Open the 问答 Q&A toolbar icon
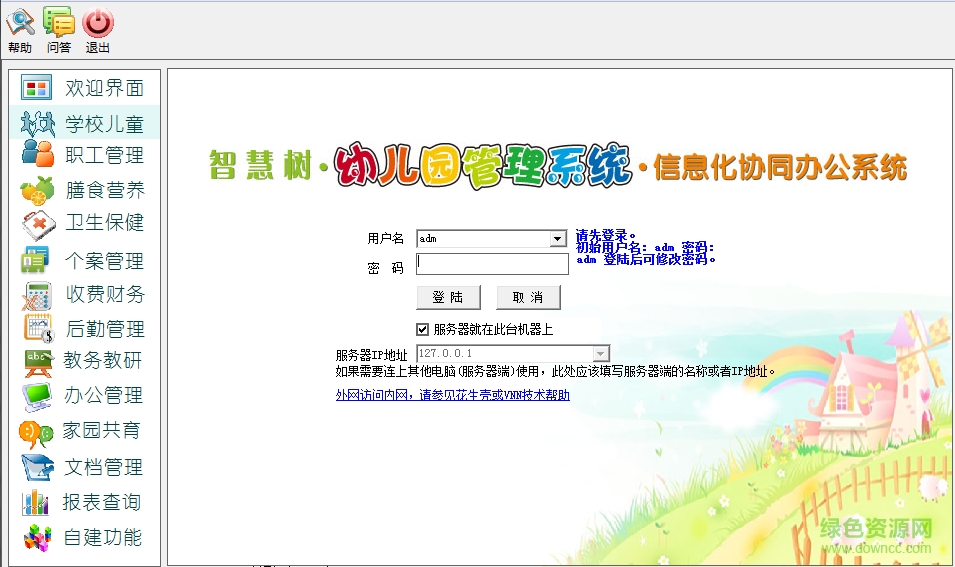 pyautogui.click(x=59, y=22)
